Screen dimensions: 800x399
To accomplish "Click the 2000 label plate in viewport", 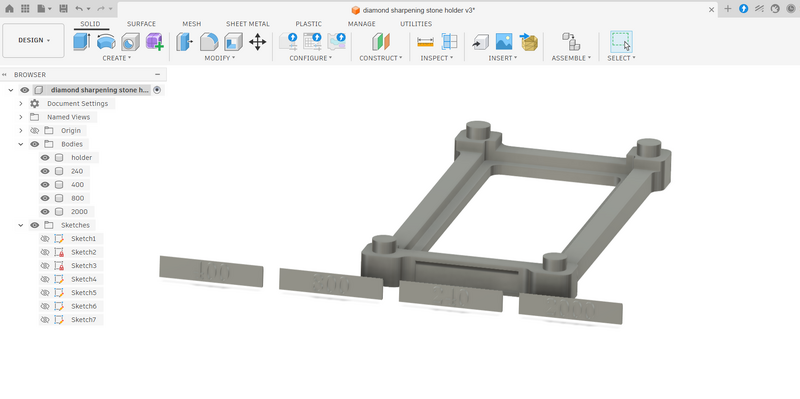I will (x=570, y=308).
